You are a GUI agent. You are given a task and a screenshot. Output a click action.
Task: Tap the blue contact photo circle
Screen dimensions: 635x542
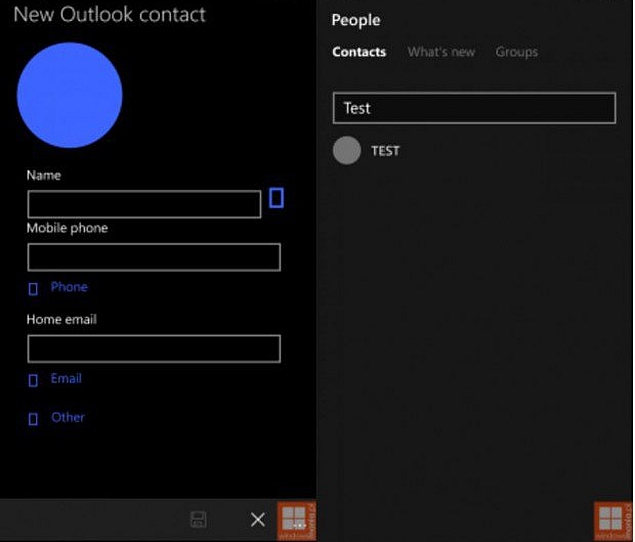click(70, 95)
